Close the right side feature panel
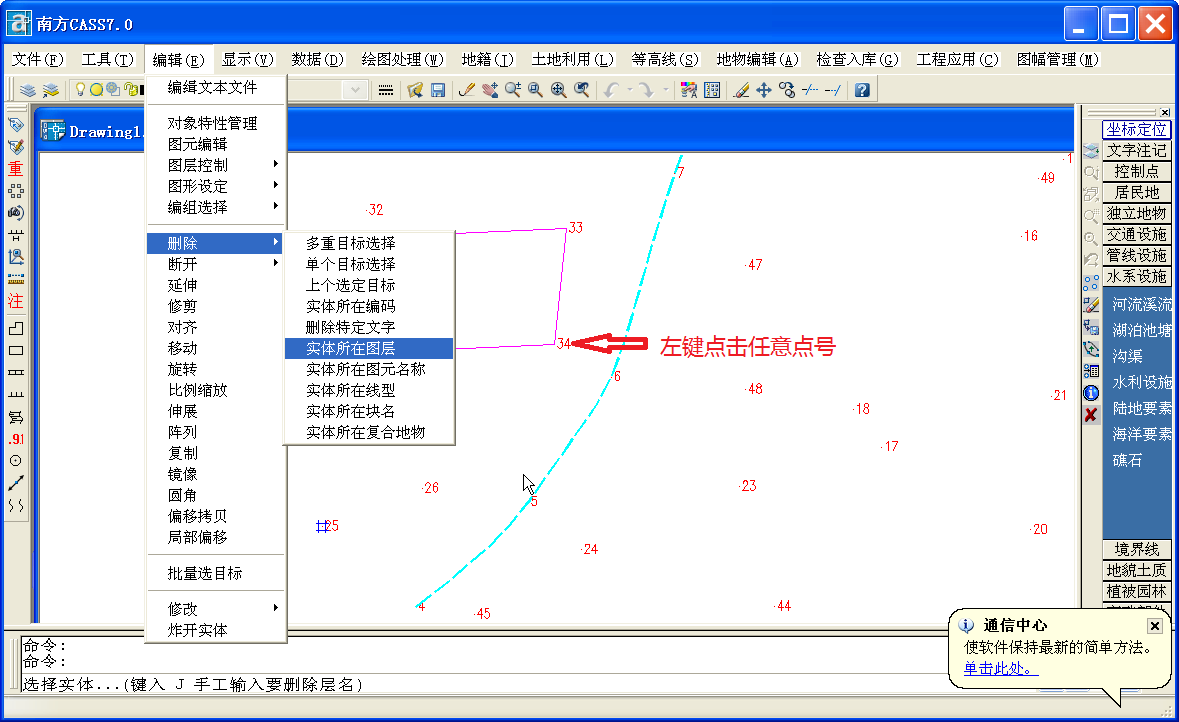1179x722 pixels. [1165, 113]
